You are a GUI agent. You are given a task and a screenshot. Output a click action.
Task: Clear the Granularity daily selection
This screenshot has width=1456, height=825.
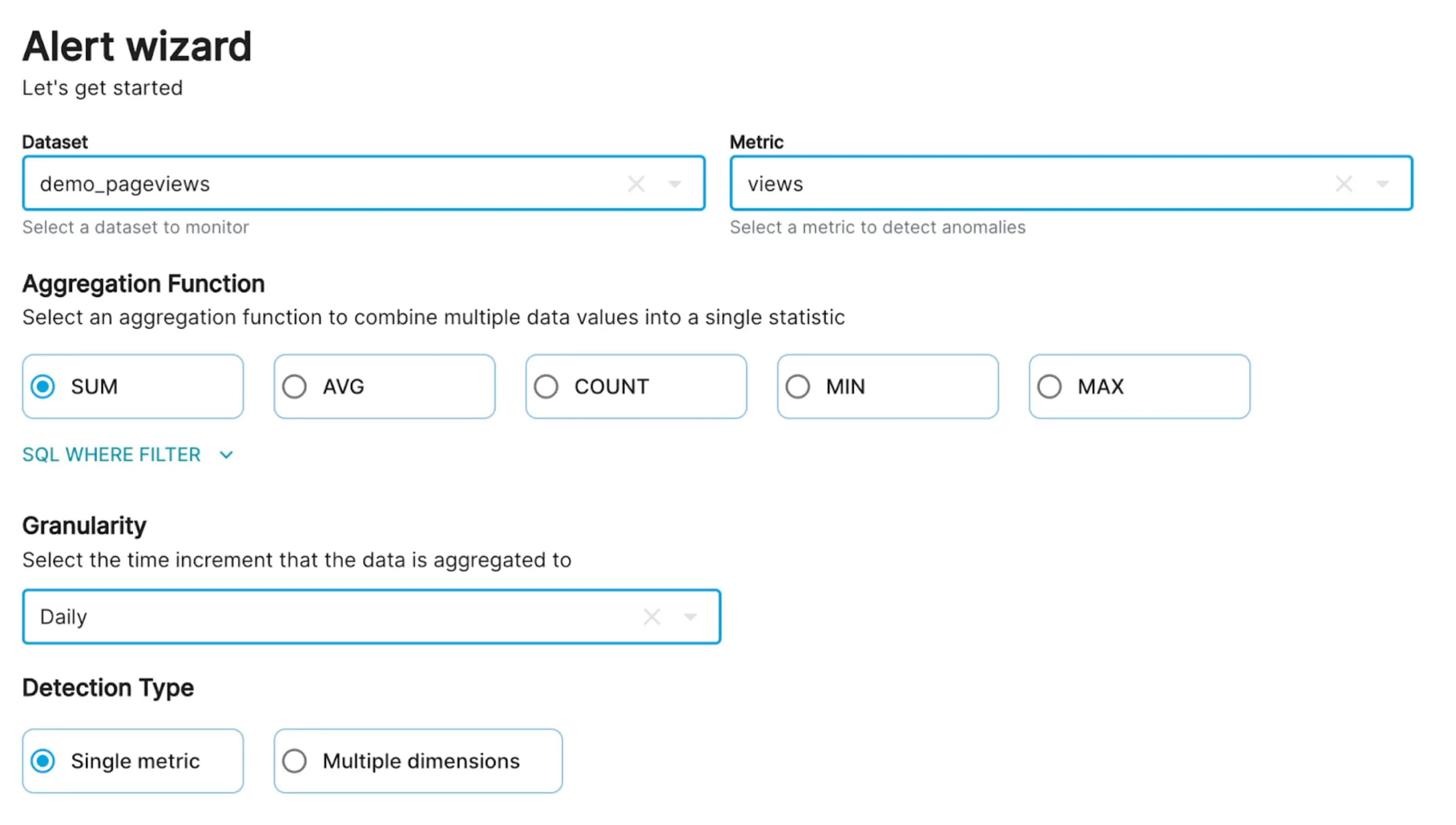(x=652, y=616)
